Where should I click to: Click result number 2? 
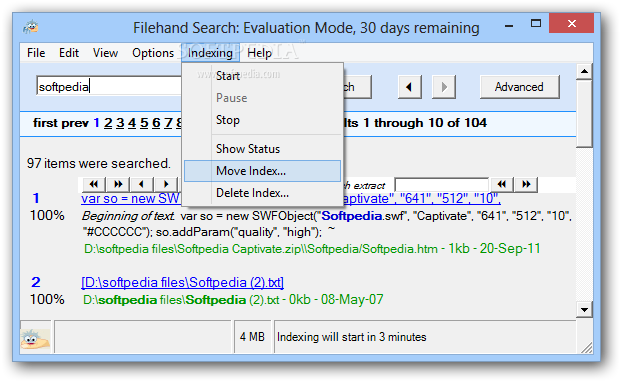[36, 282]
